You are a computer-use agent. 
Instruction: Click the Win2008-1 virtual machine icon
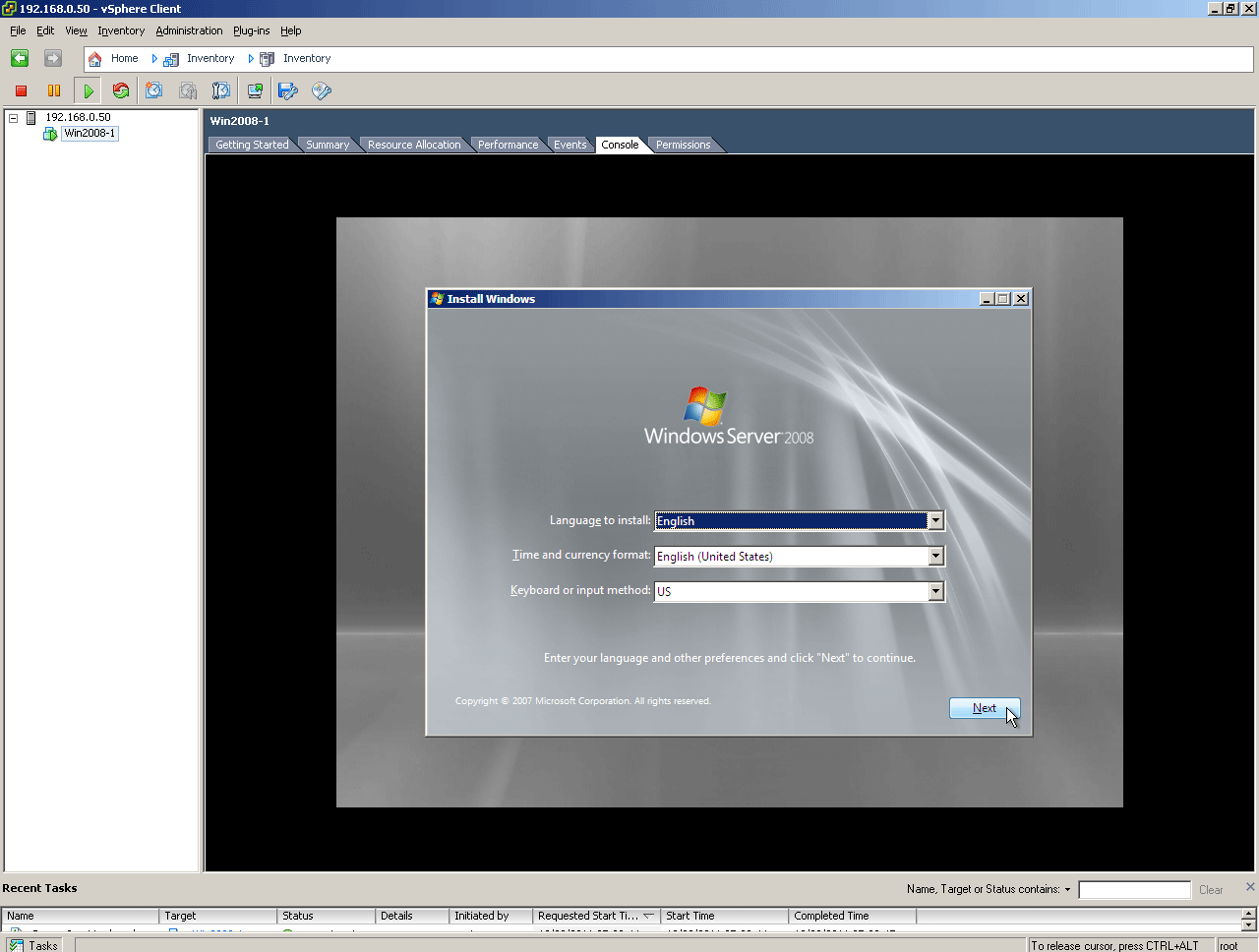pos(50,134)
